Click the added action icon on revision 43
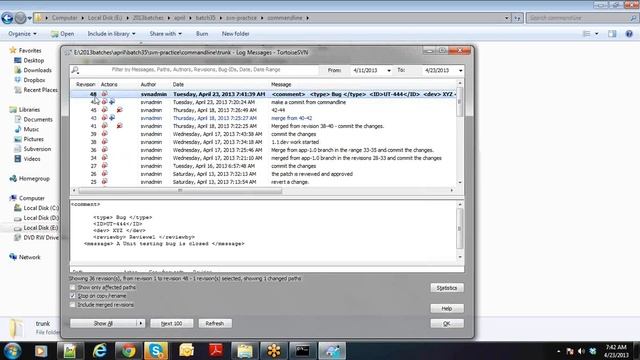This screenshot has width=640, height=360. pos(112,118)
